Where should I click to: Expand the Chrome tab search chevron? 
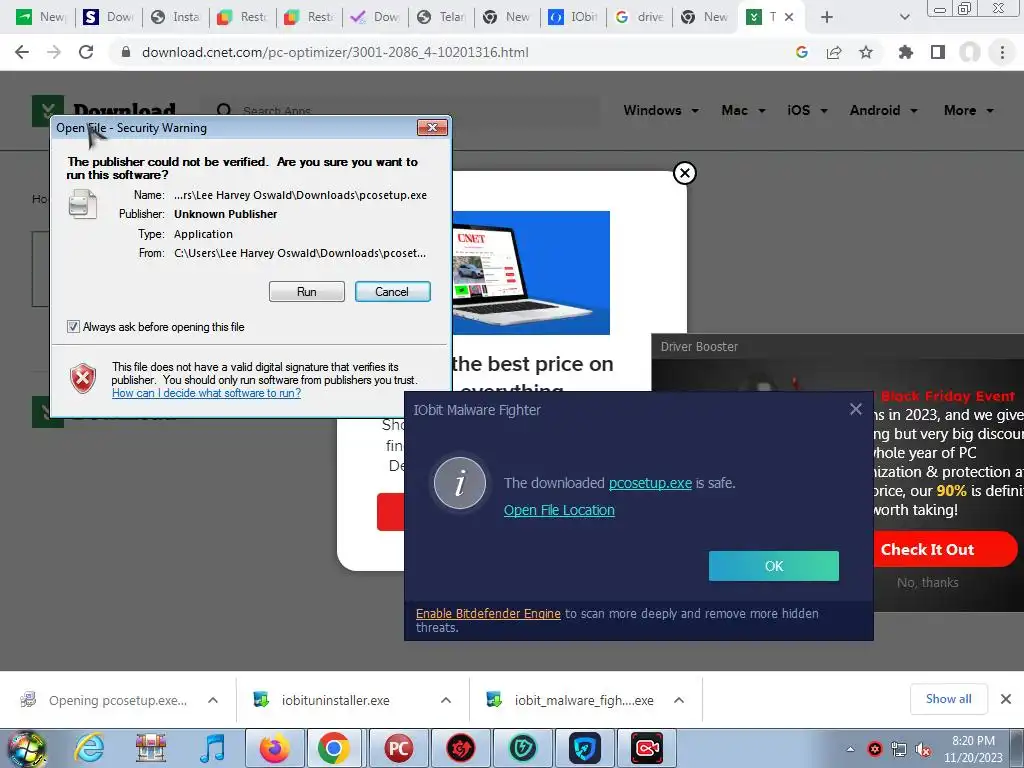coord(904,17)
